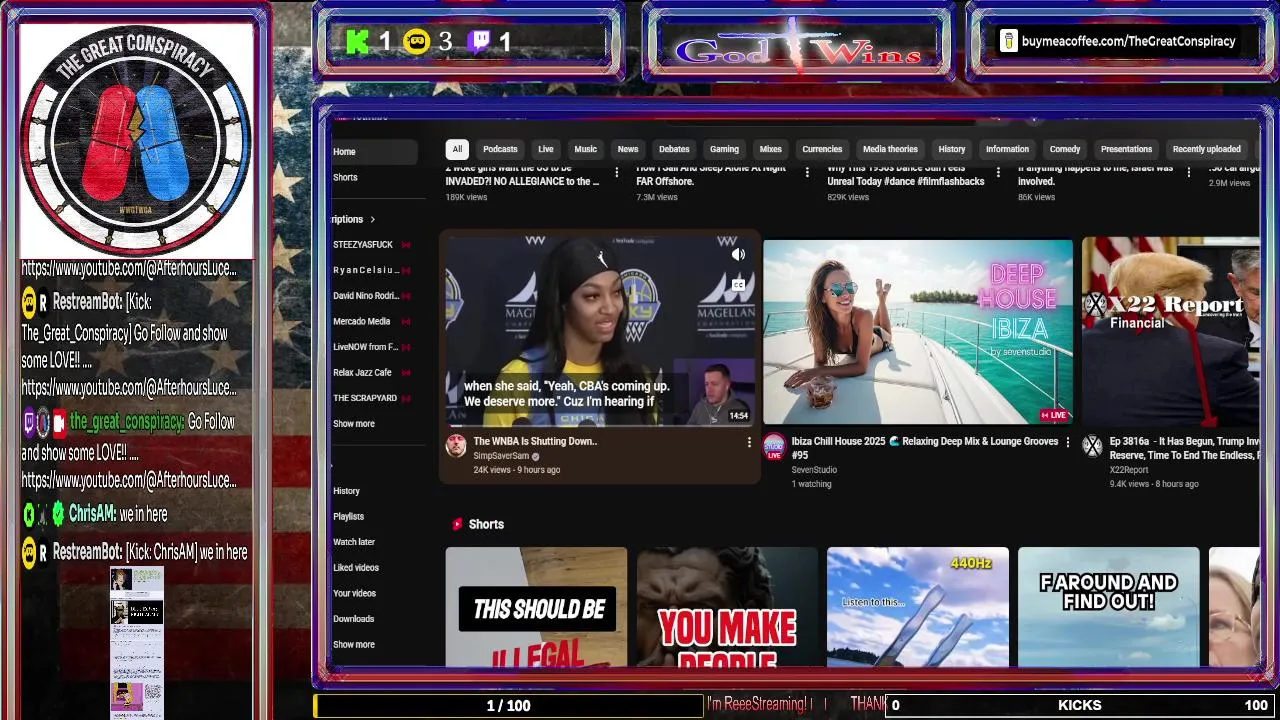Viewport: 1280px width, 720px height.
Task: Mute the WNBA video preview speaker icon
Action: coord(738,255)
